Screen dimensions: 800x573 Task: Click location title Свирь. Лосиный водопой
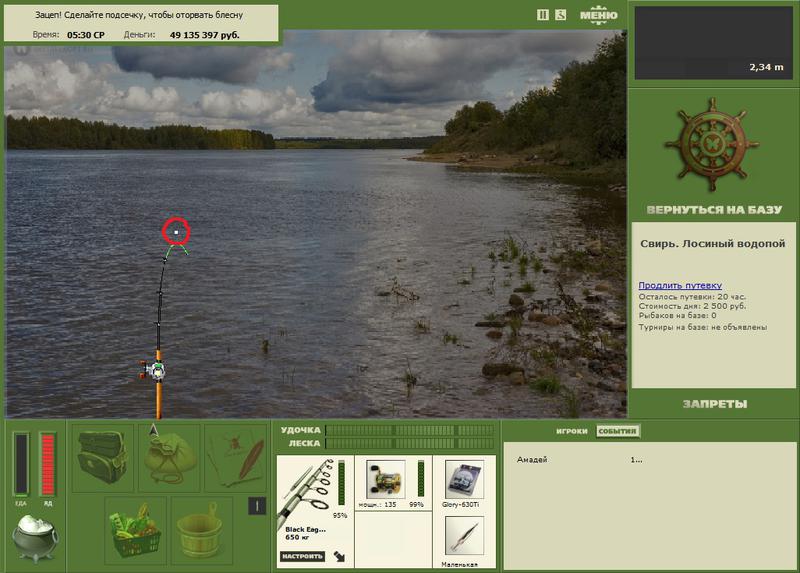712,244
